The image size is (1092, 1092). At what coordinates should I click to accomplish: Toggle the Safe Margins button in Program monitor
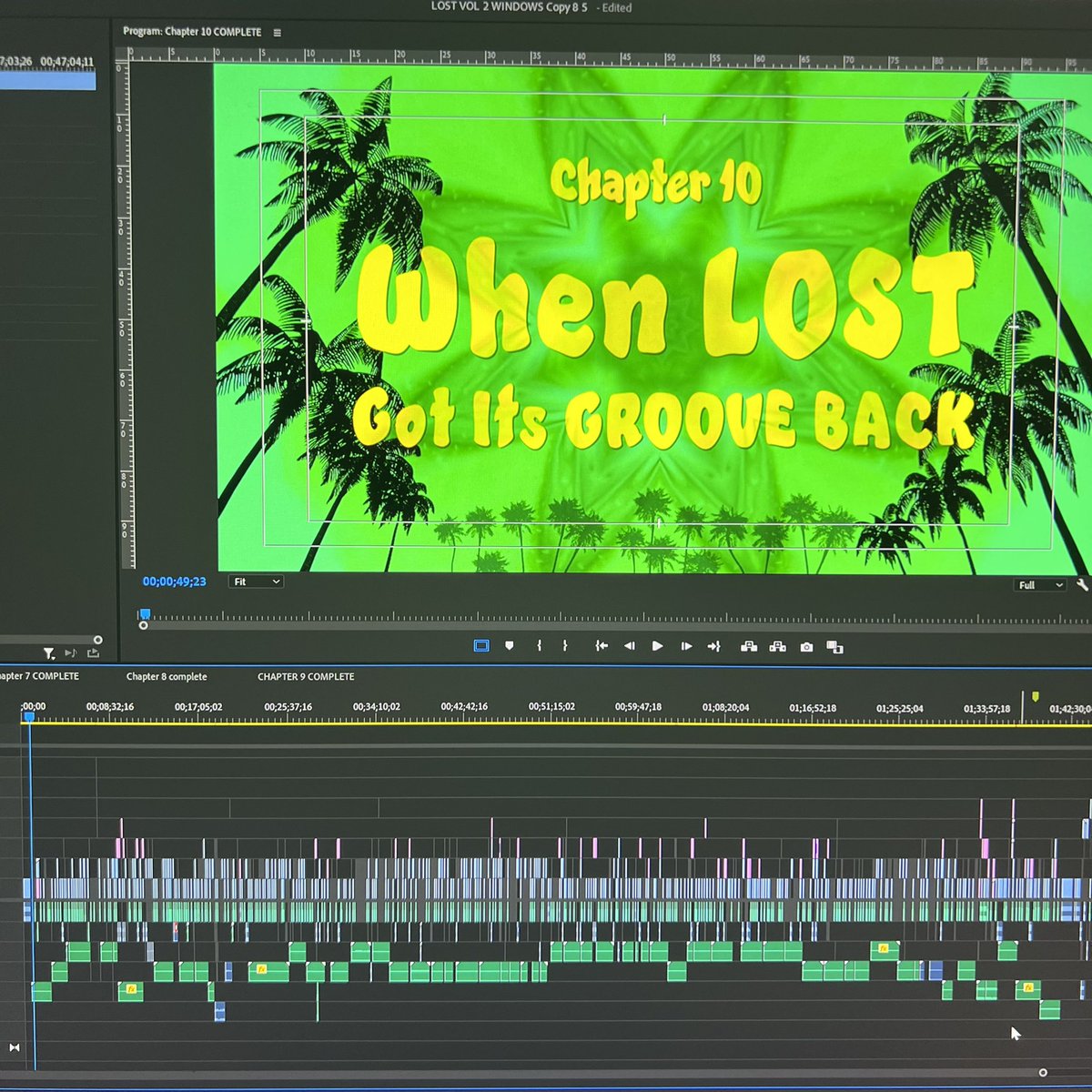[481, 646]
